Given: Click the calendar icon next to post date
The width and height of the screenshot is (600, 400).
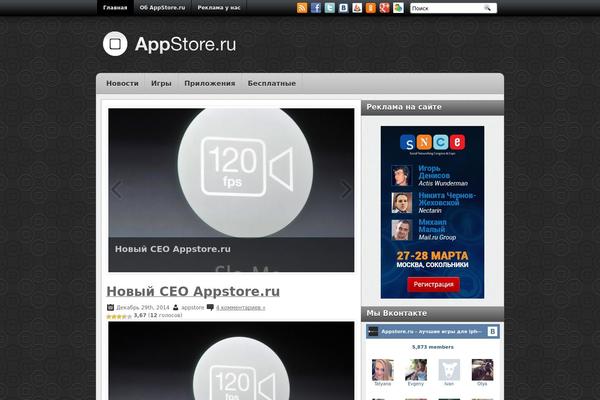Looking at the screenshot, I should pos(111,307).
